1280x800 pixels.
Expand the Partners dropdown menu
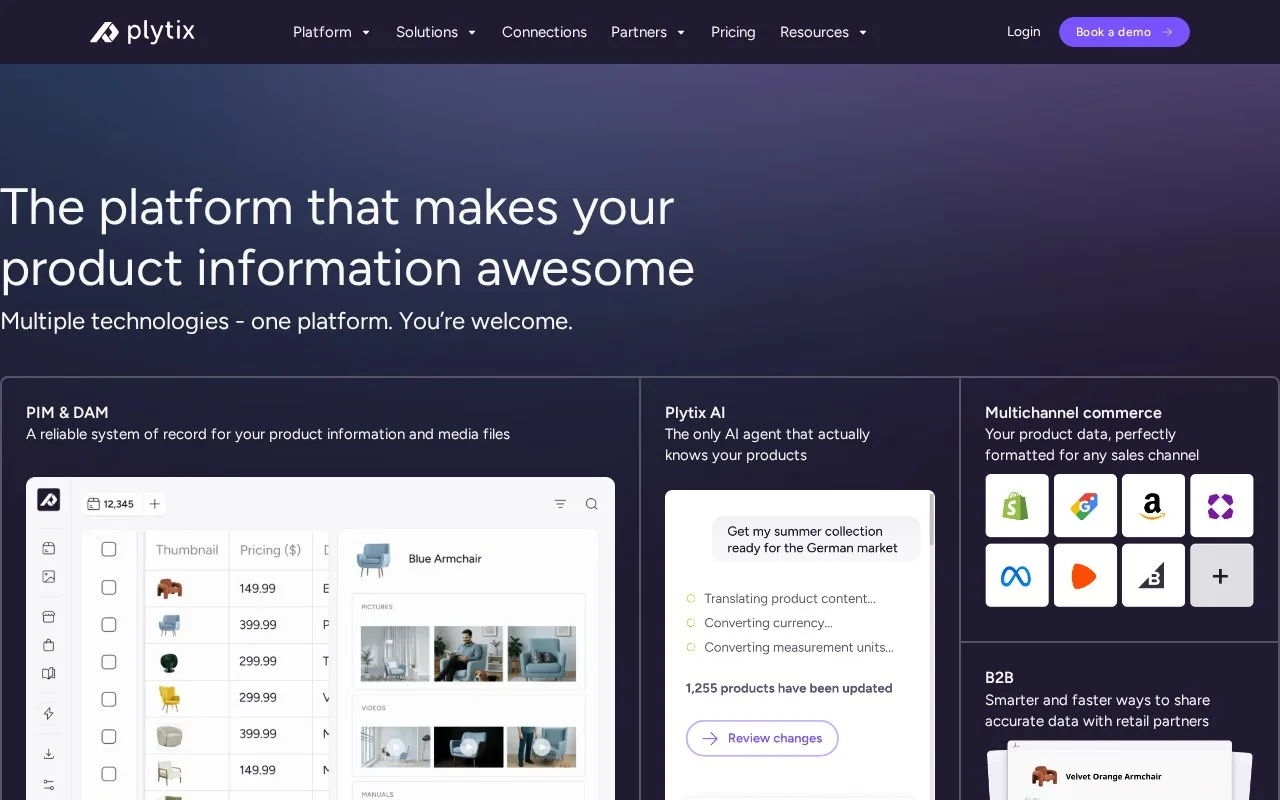pyautogui.click(x=649, y=32)
